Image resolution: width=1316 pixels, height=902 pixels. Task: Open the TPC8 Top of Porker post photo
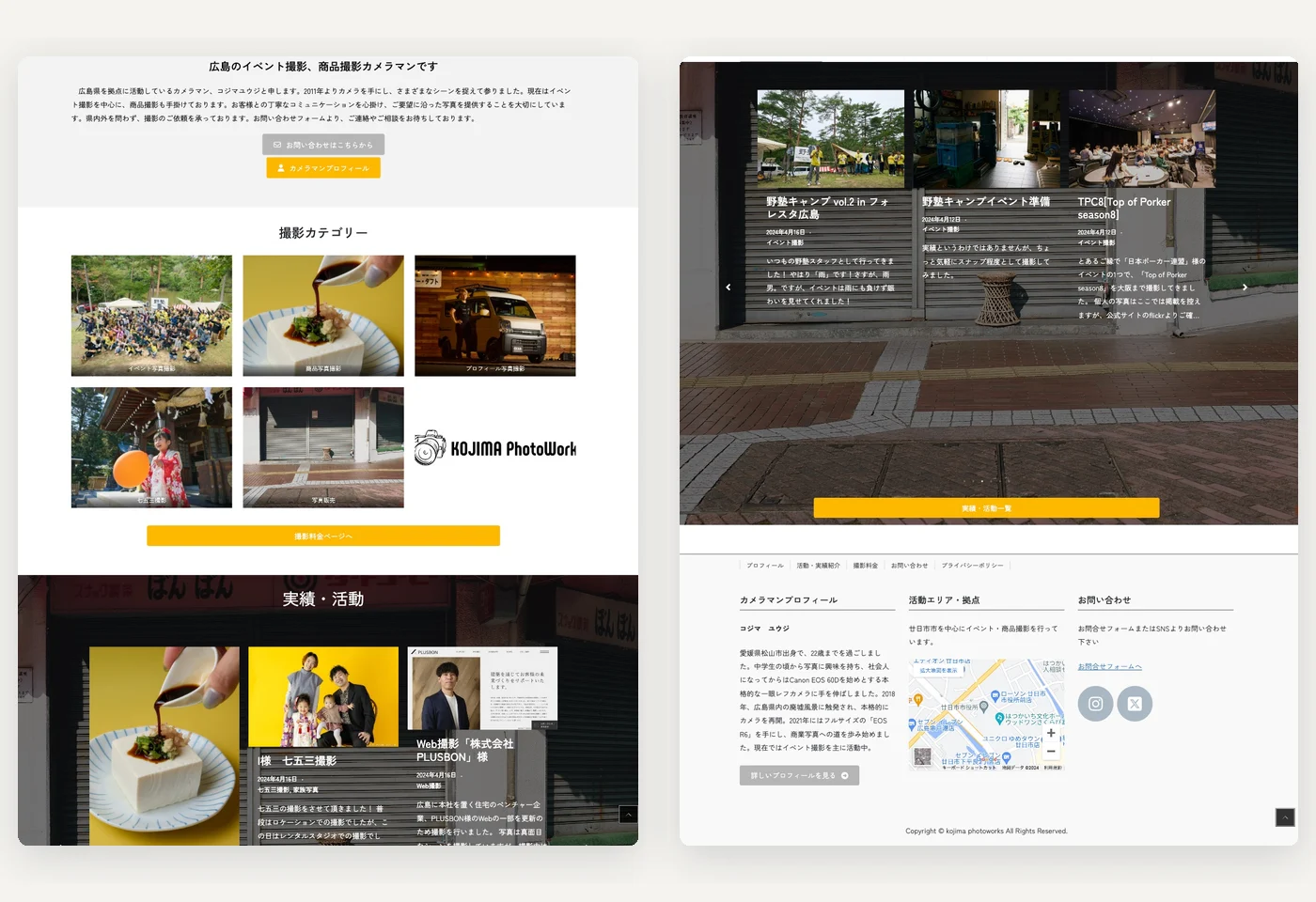[x=1142, y=139]
